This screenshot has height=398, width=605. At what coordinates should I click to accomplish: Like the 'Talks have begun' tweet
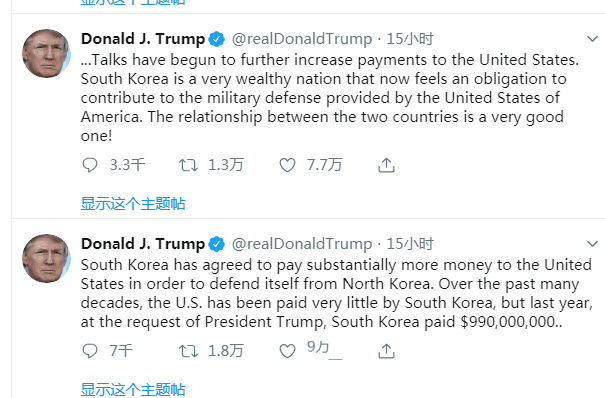(x=287, y=165)
